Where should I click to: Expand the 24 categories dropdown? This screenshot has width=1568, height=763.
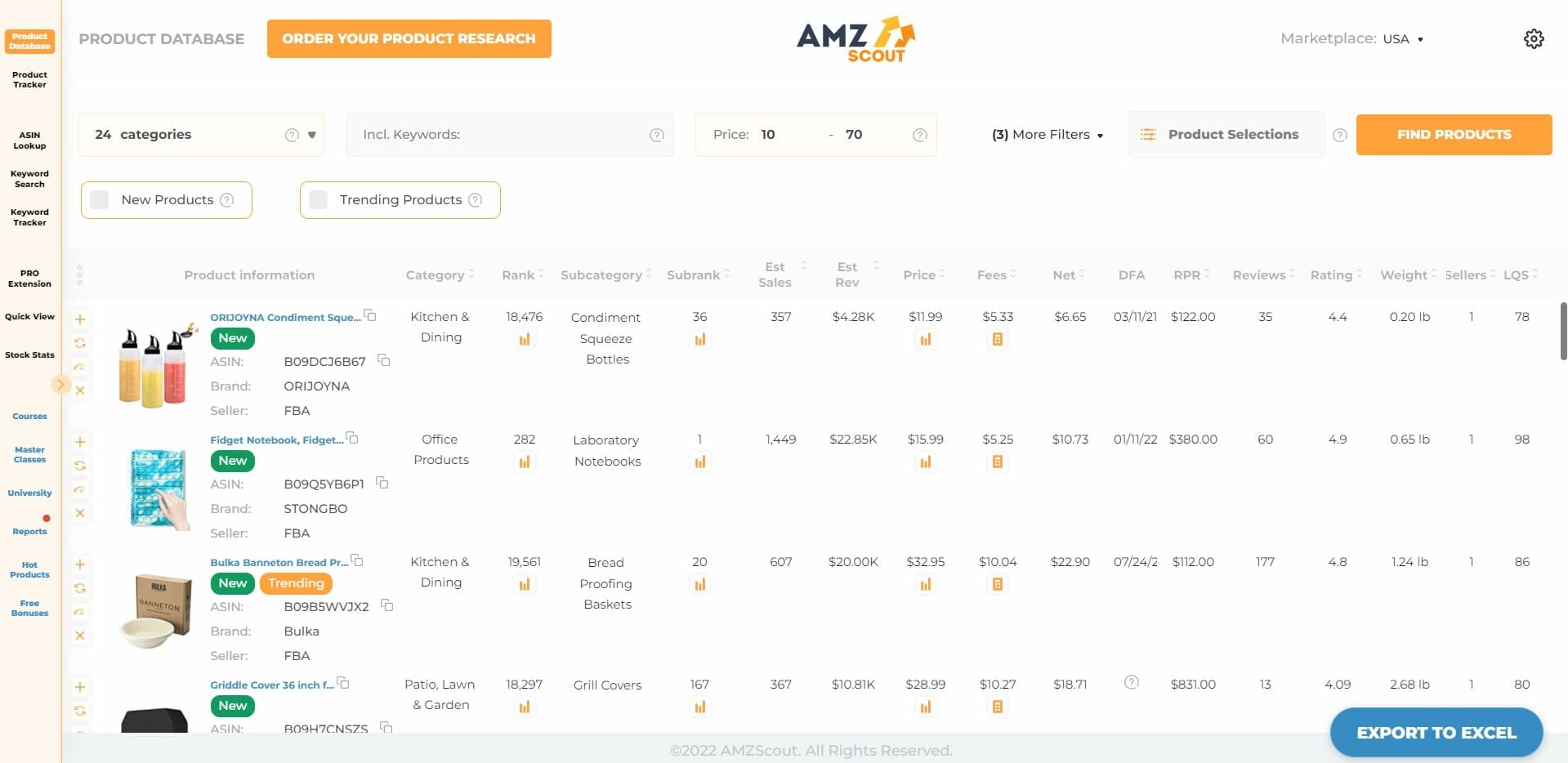(311, 135)
